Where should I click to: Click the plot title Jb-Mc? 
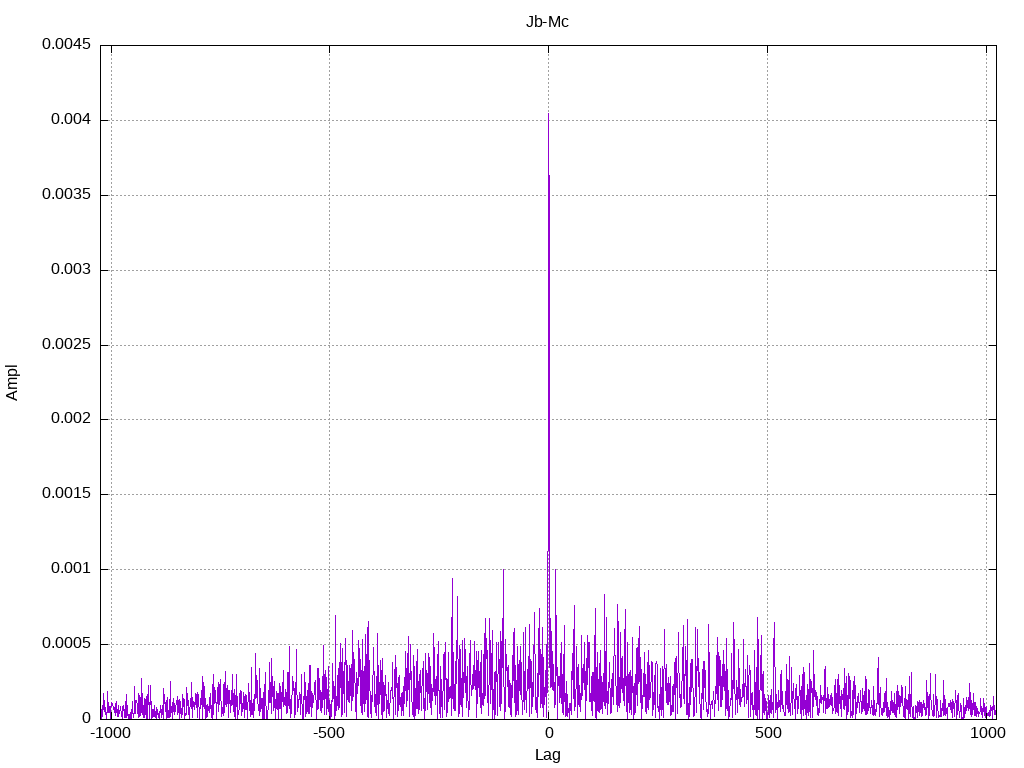(x=547, y=22)
